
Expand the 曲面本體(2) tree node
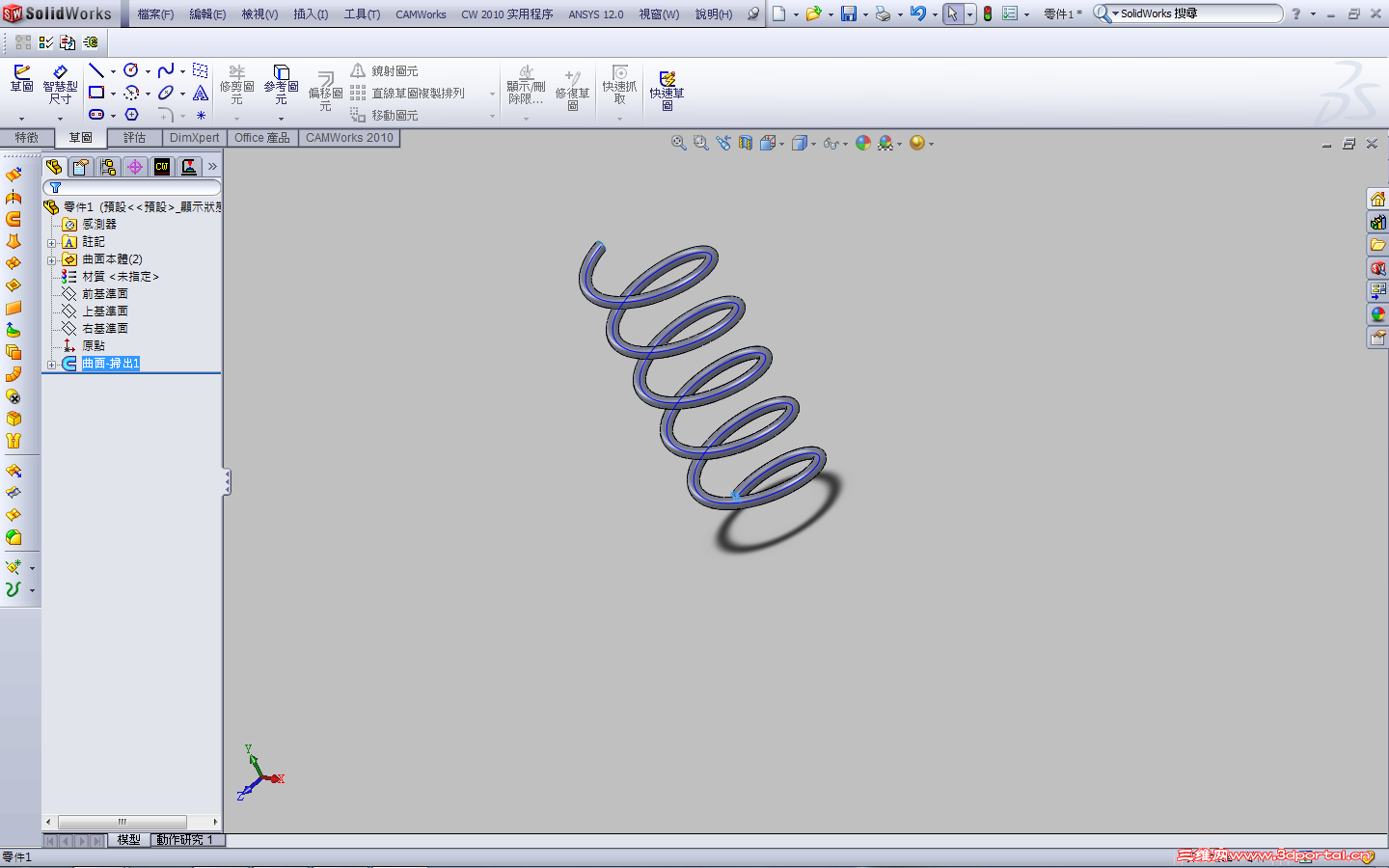click(x=51, y=259)
